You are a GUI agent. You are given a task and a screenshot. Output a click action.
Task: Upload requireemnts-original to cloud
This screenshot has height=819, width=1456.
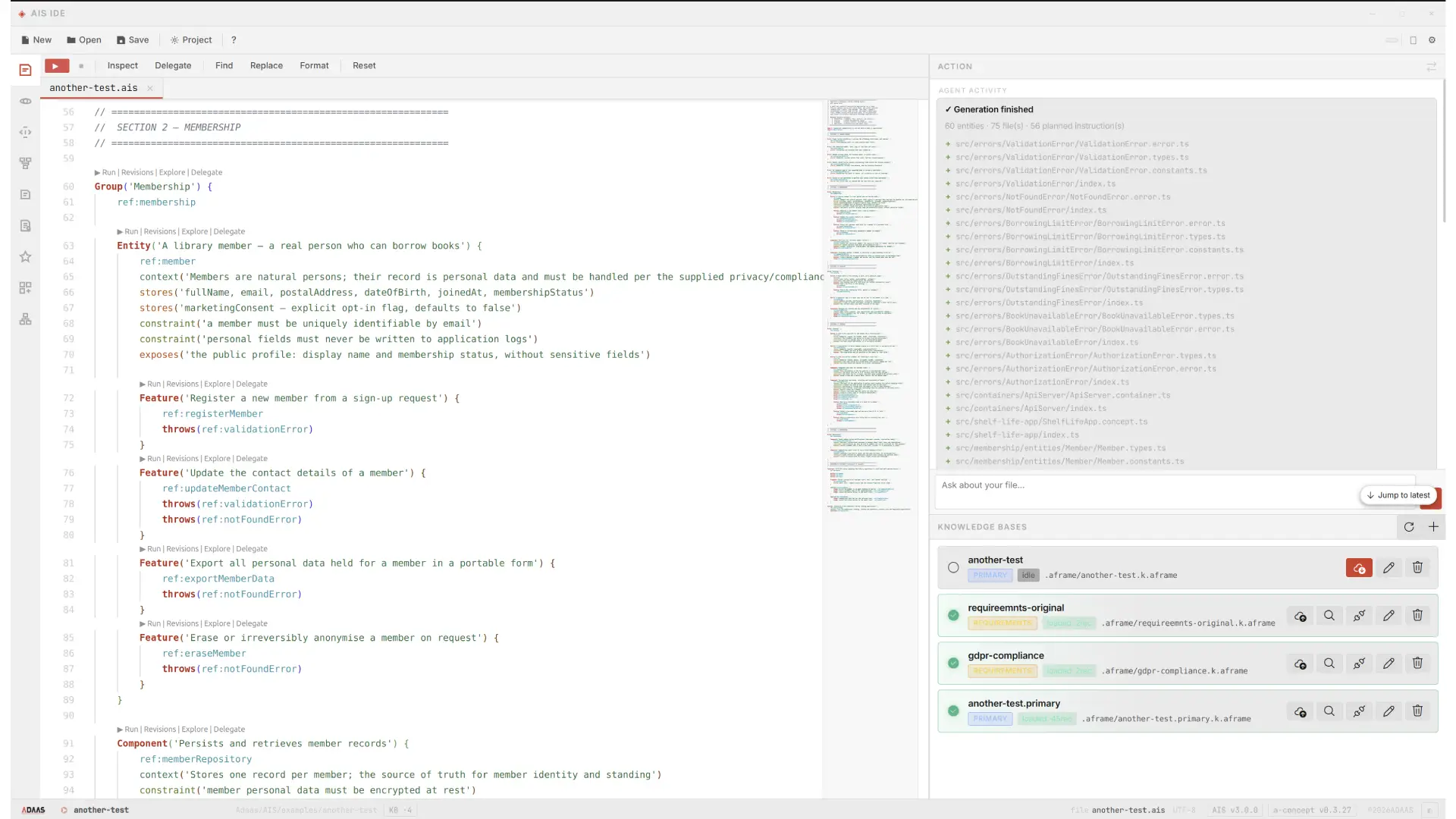pos(1301,616)
